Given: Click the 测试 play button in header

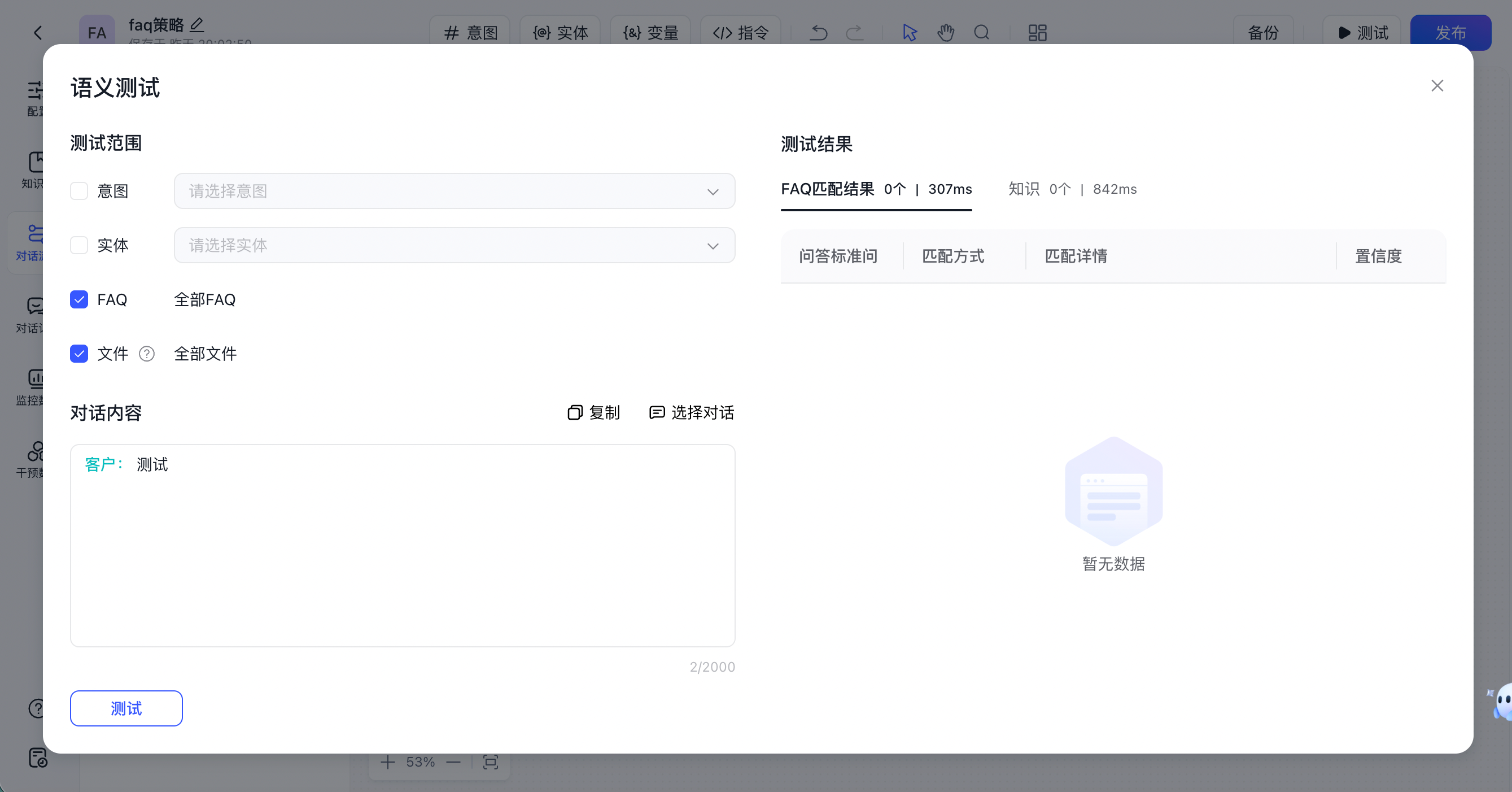Looking at the screenshot, I should tap(1362, 32).
